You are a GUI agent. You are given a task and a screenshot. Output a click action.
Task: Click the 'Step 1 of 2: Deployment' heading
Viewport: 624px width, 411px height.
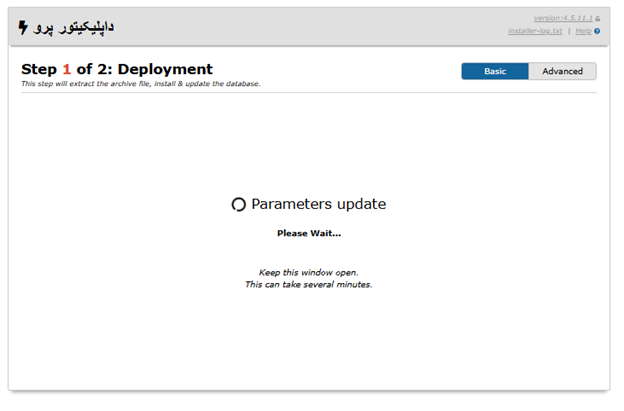tap(117, 69)
